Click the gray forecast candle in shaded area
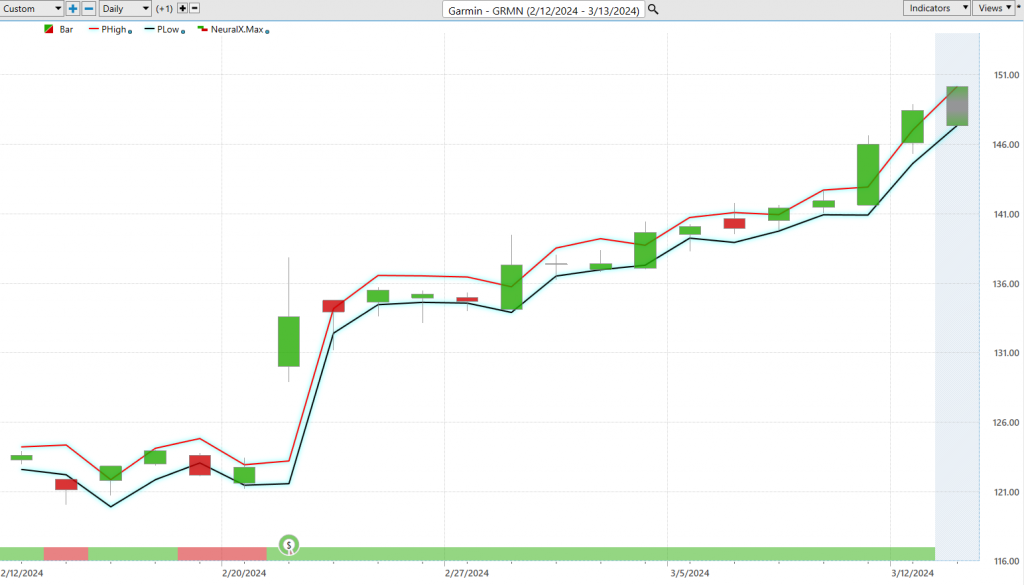This screenshot has height=585, width=1024. click(x=957, y=106)
